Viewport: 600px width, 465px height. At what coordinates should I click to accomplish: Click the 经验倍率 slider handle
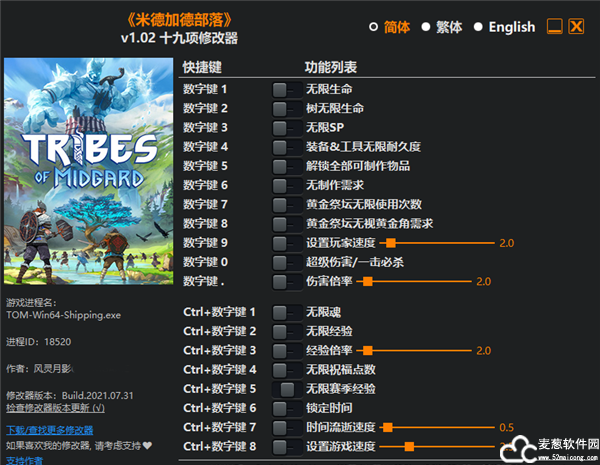pos(368,351)
